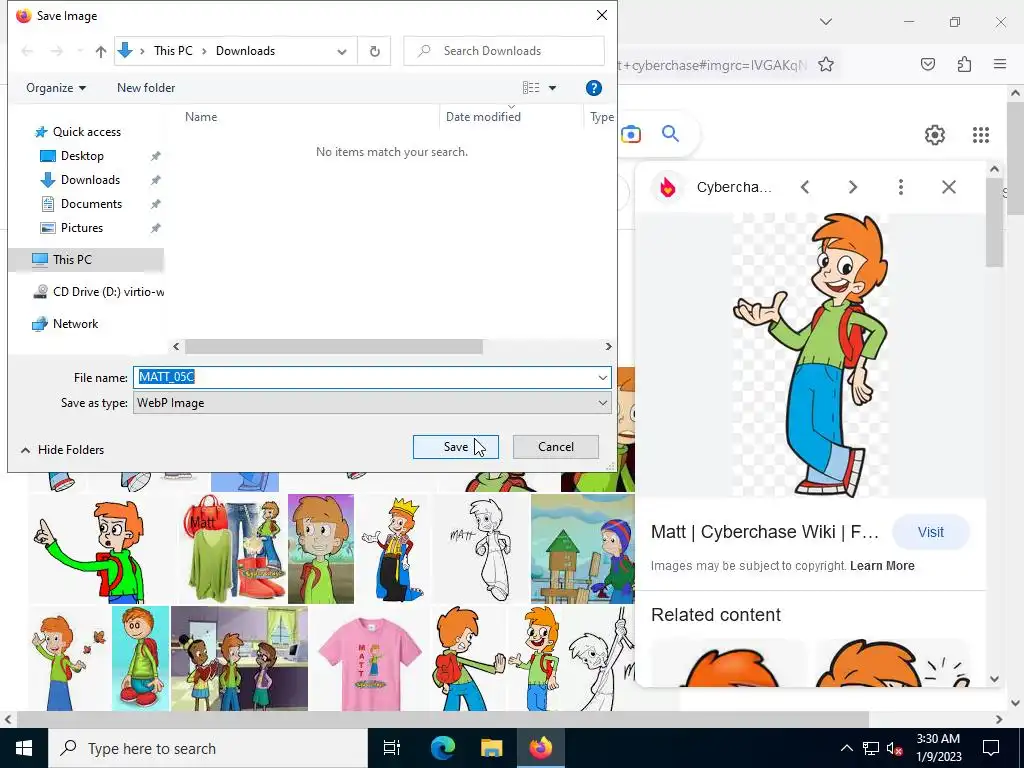This screenshot has width=1024, height=768.
Task: Open preview panel three-dot options
Action: 901,187
